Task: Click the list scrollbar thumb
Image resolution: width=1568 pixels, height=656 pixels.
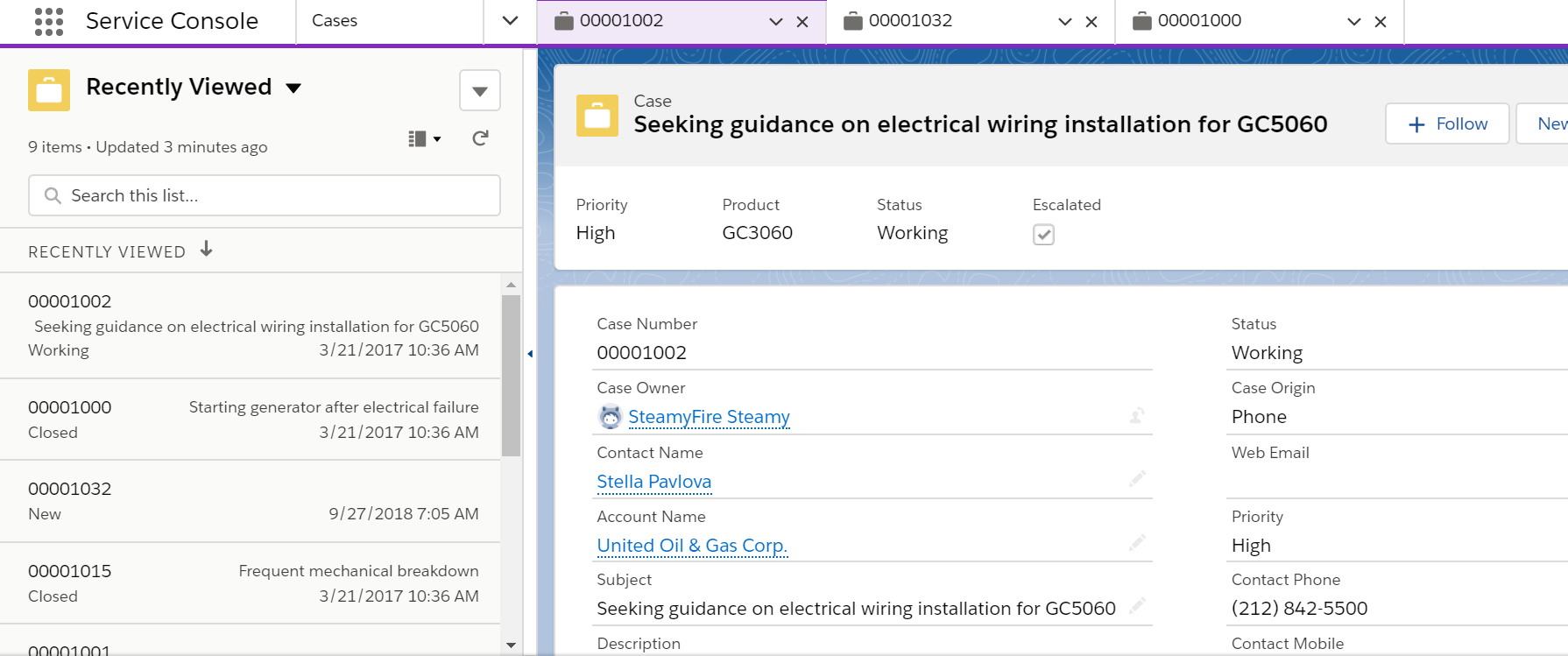Action: pyautogui.click(x=512, y=376)
